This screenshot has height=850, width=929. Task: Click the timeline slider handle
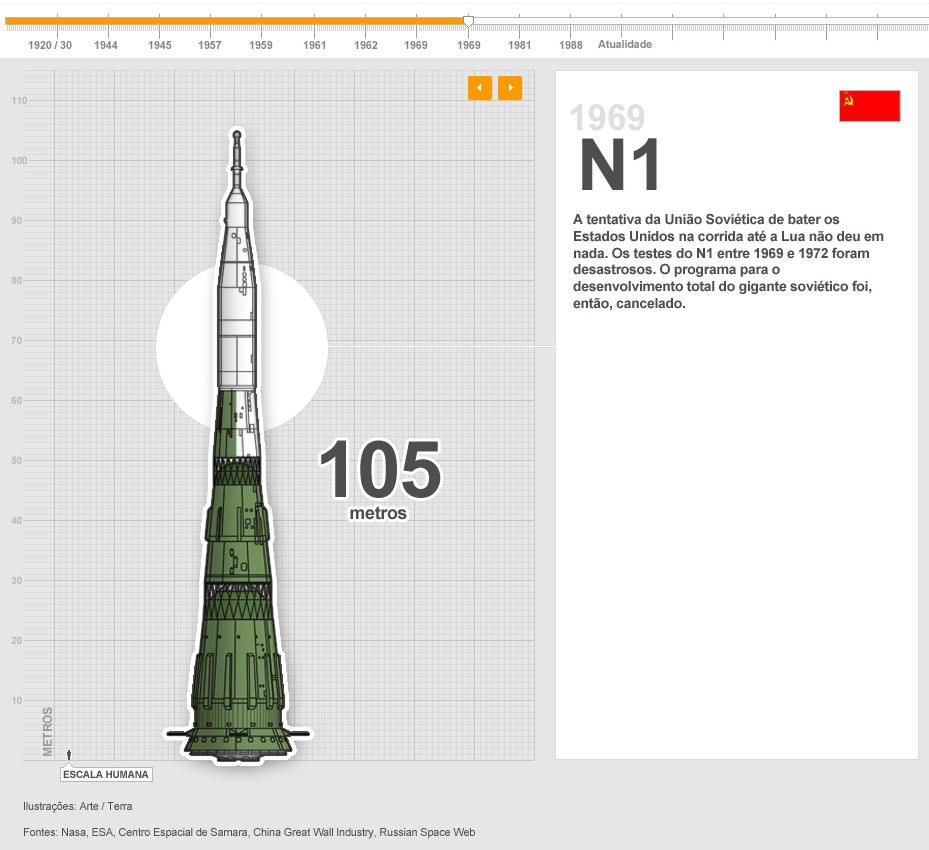point(468,21)
